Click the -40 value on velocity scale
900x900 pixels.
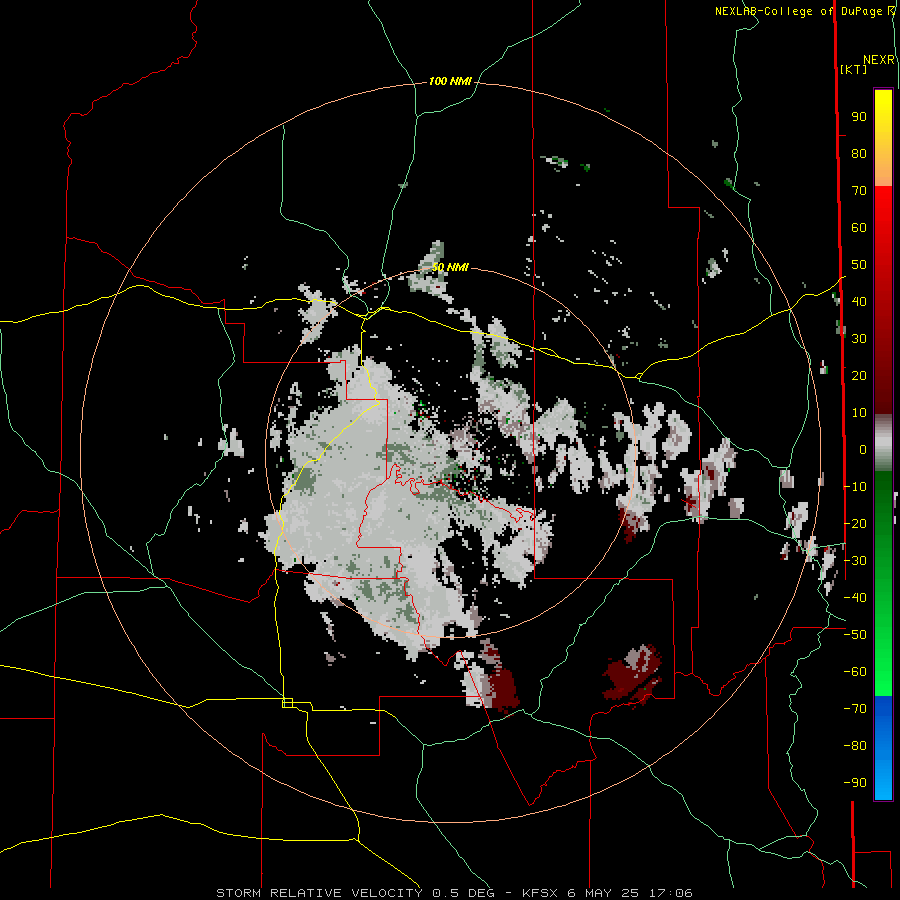855,598
